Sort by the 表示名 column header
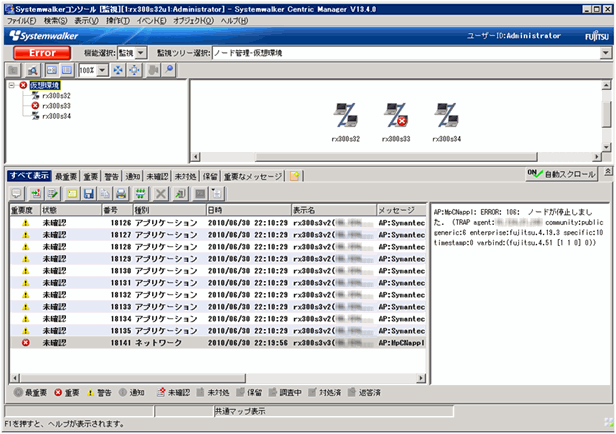Viewport: 616px width, 434px height. click(x=334, y=210)
